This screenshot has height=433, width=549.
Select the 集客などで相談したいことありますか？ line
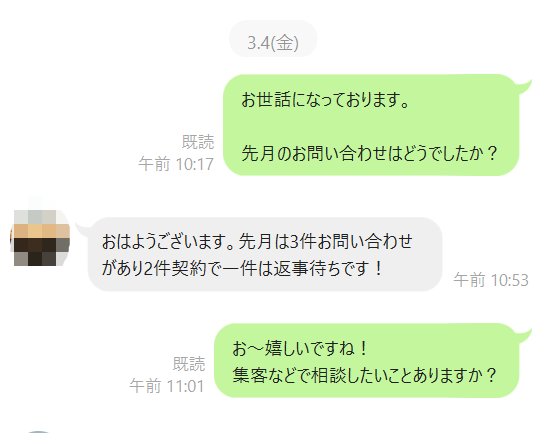pyautogui.click(x=364, y=375)
